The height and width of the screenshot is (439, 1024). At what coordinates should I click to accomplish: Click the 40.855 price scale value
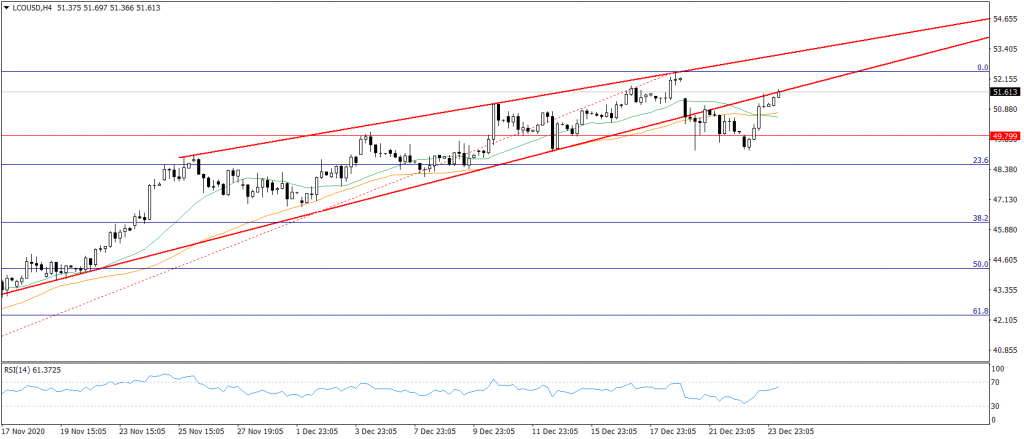1004,350
